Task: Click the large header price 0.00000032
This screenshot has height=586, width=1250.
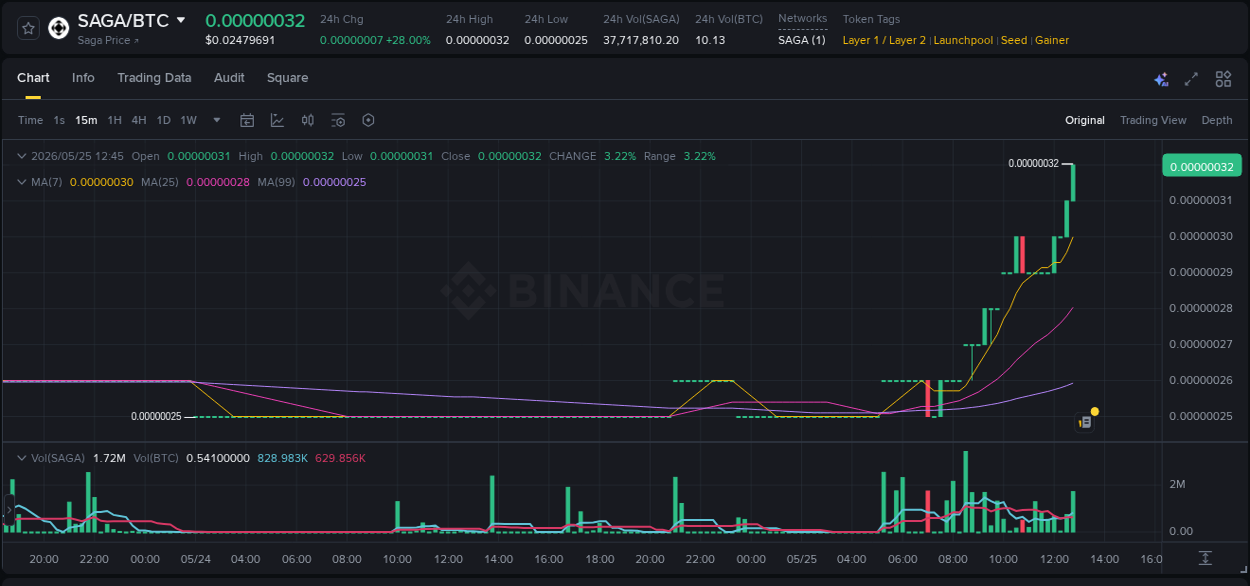Action: [x=255, y=20]
